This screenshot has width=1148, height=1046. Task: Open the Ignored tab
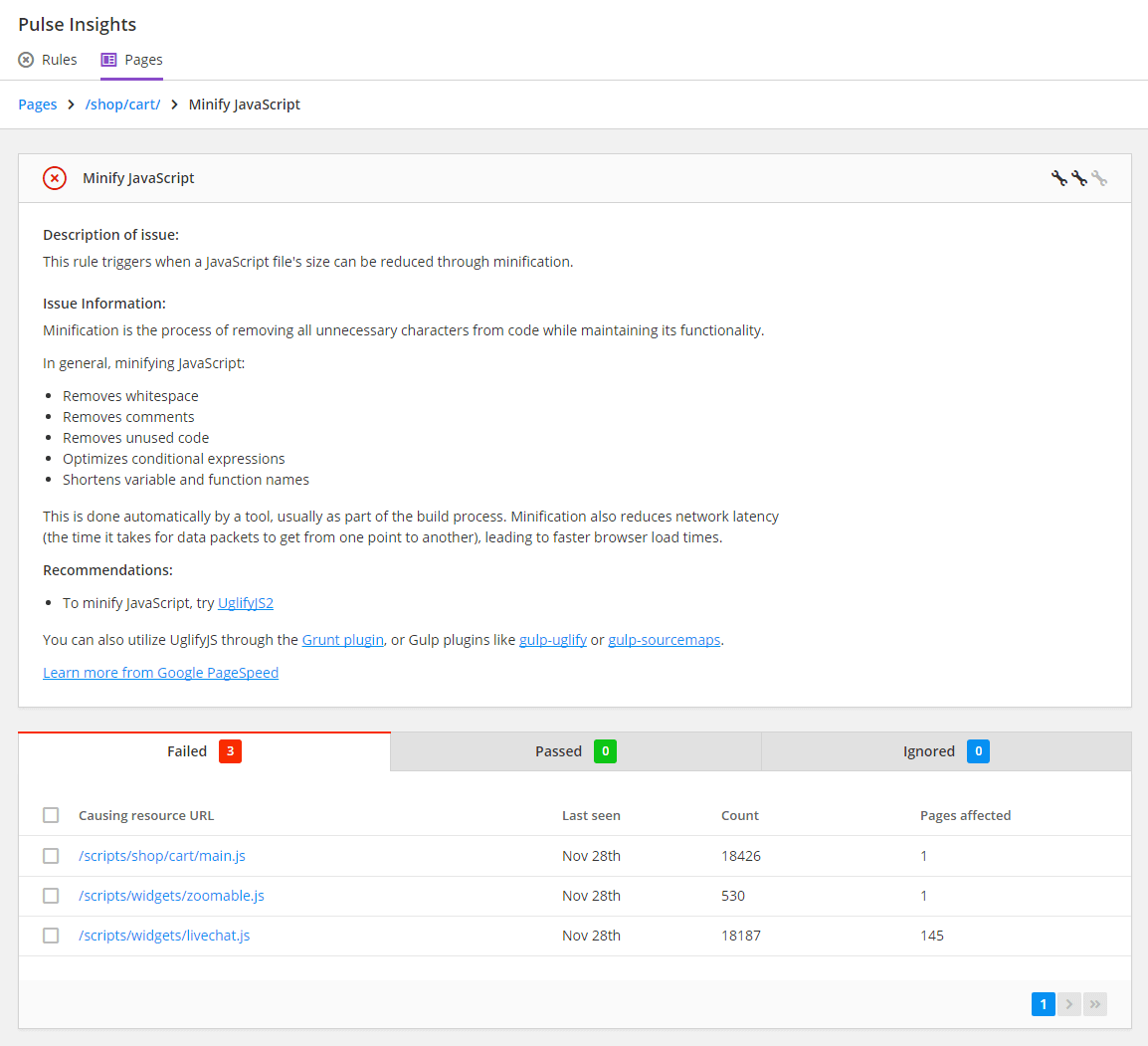pos(945,751)
